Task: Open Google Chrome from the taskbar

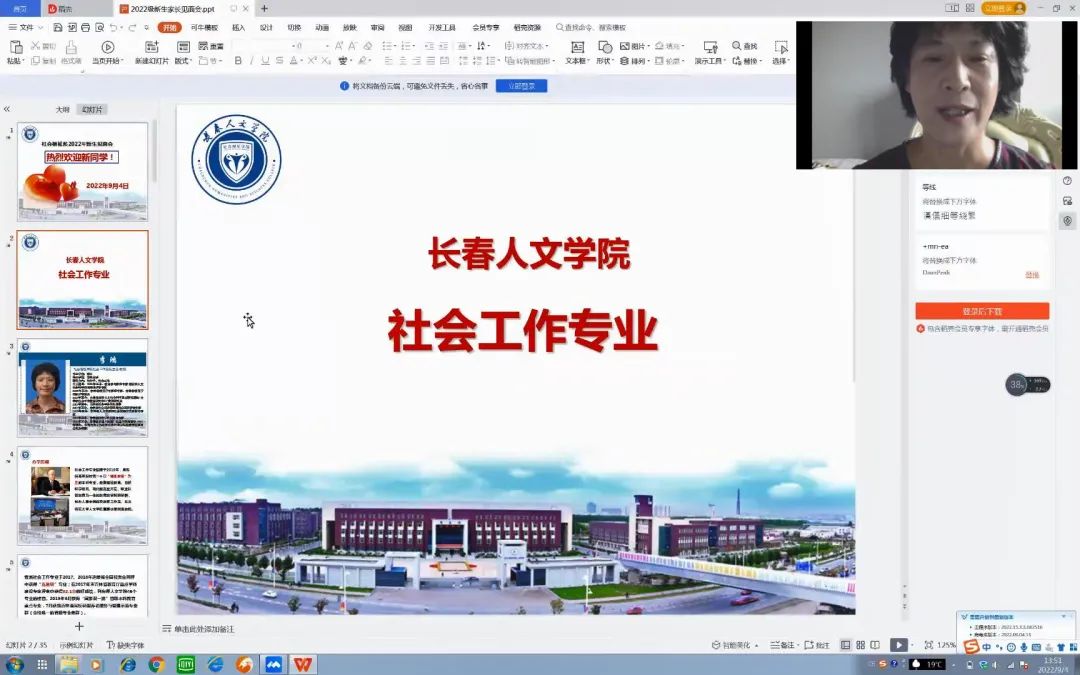Action: pyautogui.click(x=157, y=664)
